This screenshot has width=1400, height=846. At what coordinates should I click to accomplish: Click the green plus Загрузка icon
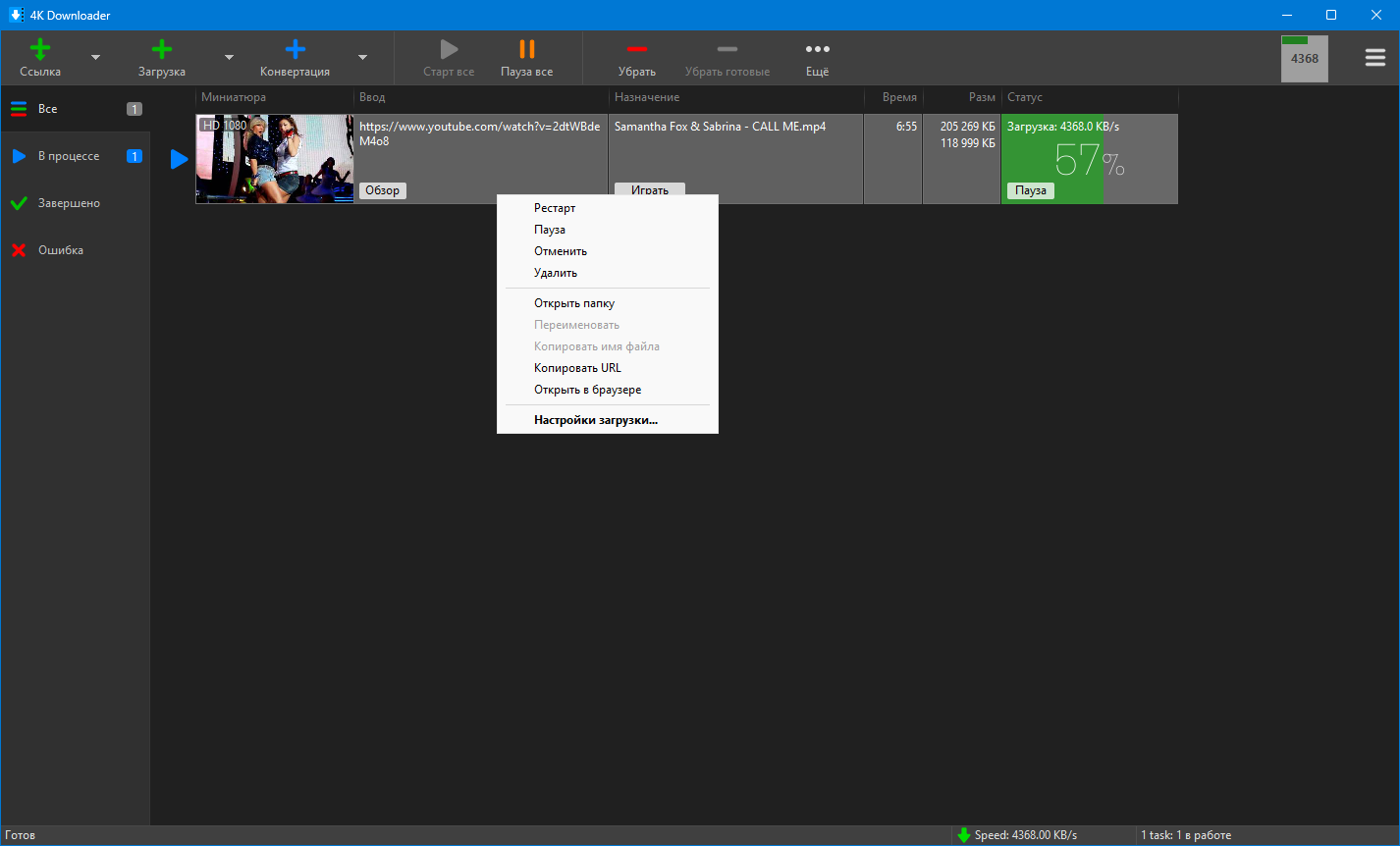point(162,50)
